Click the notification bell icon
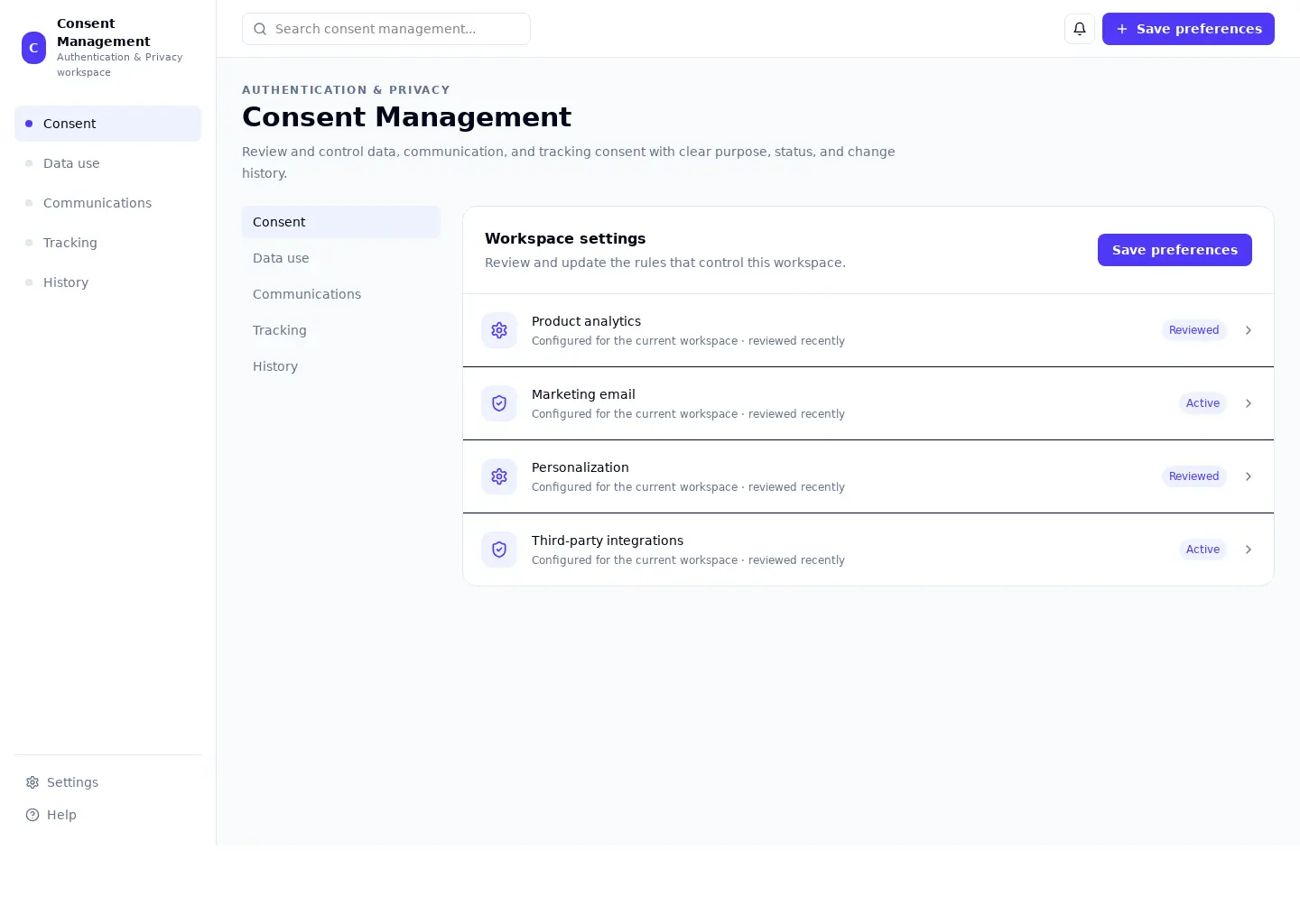Screen dimensions: 1300x924 [x=1080, y=29]
